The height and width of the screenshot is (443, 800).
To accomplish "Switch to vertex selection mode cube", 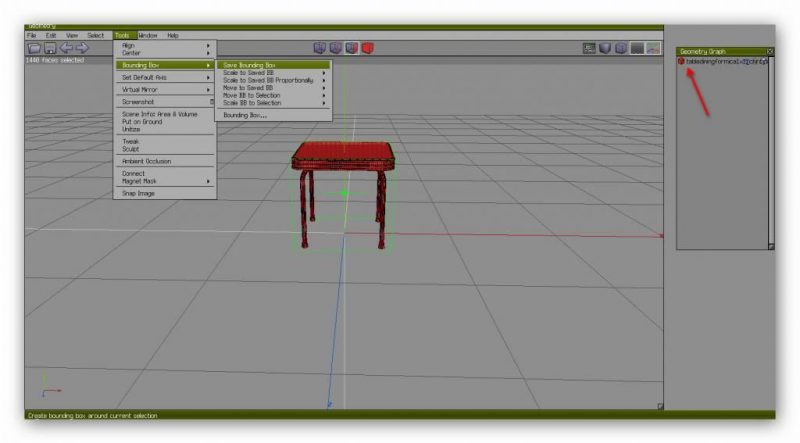I will [x=320, y=47].
